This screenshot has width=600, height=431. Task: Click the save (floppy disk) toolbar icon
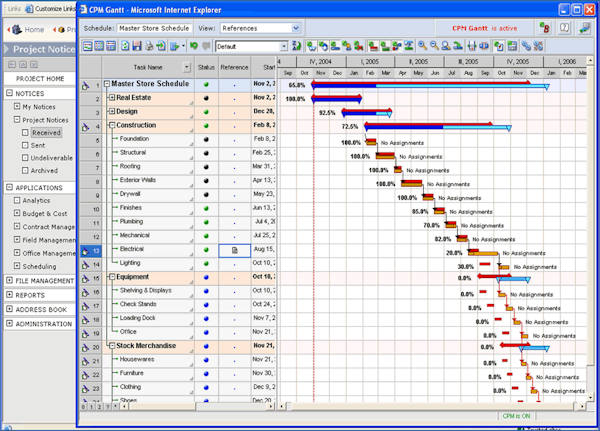point(136,47)
